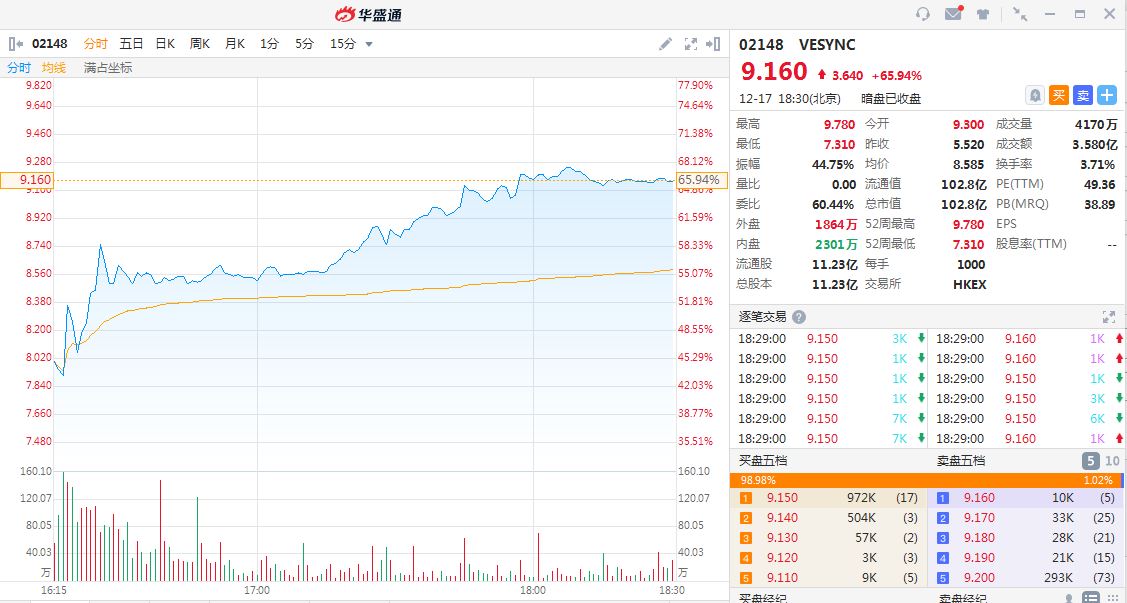The height and width of the screenshot is (603, 1127).
Task: Switch to the 五日 chart tab
Action: (x=131, y=44)
